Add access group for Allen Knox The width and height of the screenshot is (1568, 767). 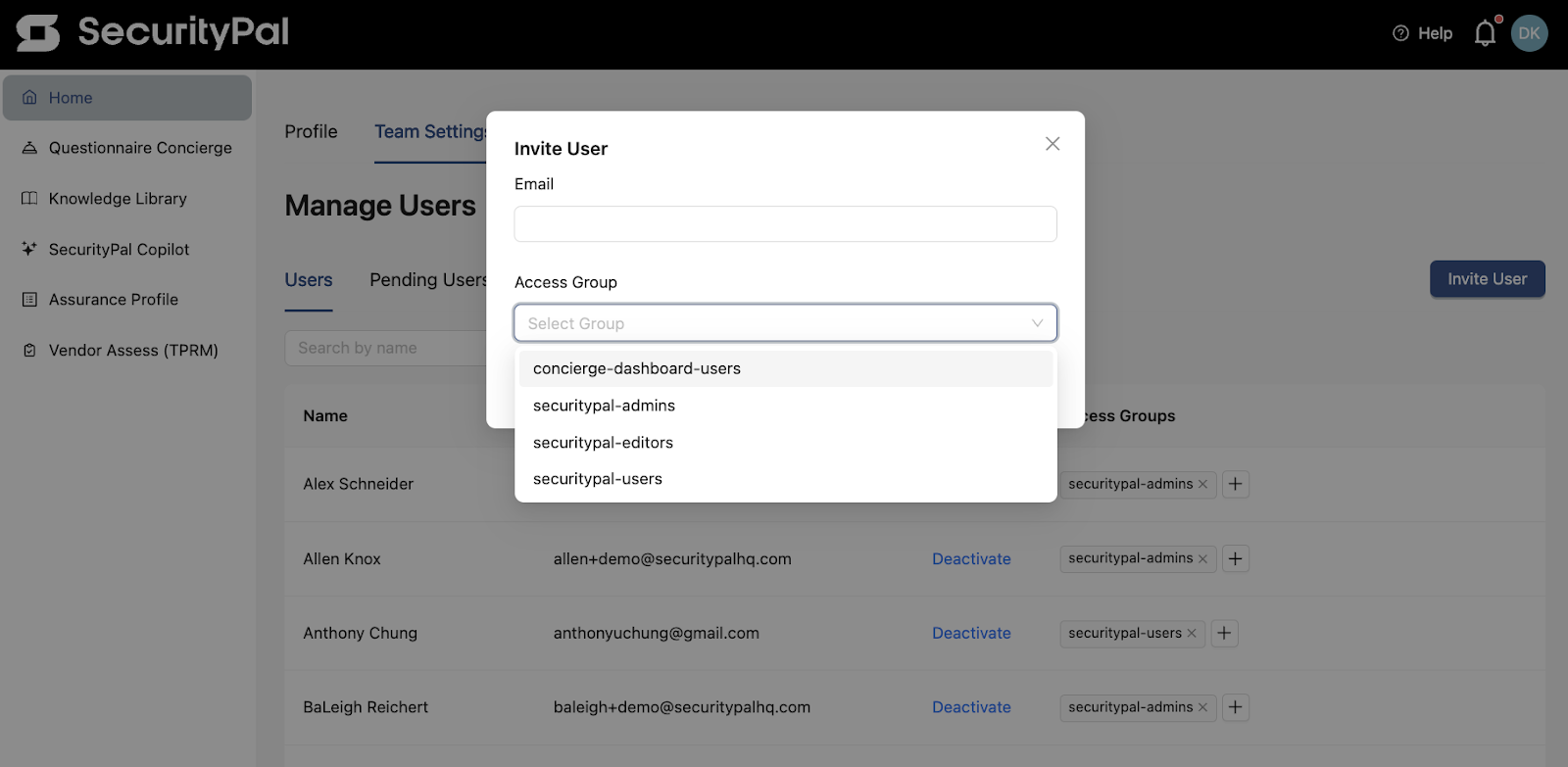pyautogui.click(x=1236, y=558)
